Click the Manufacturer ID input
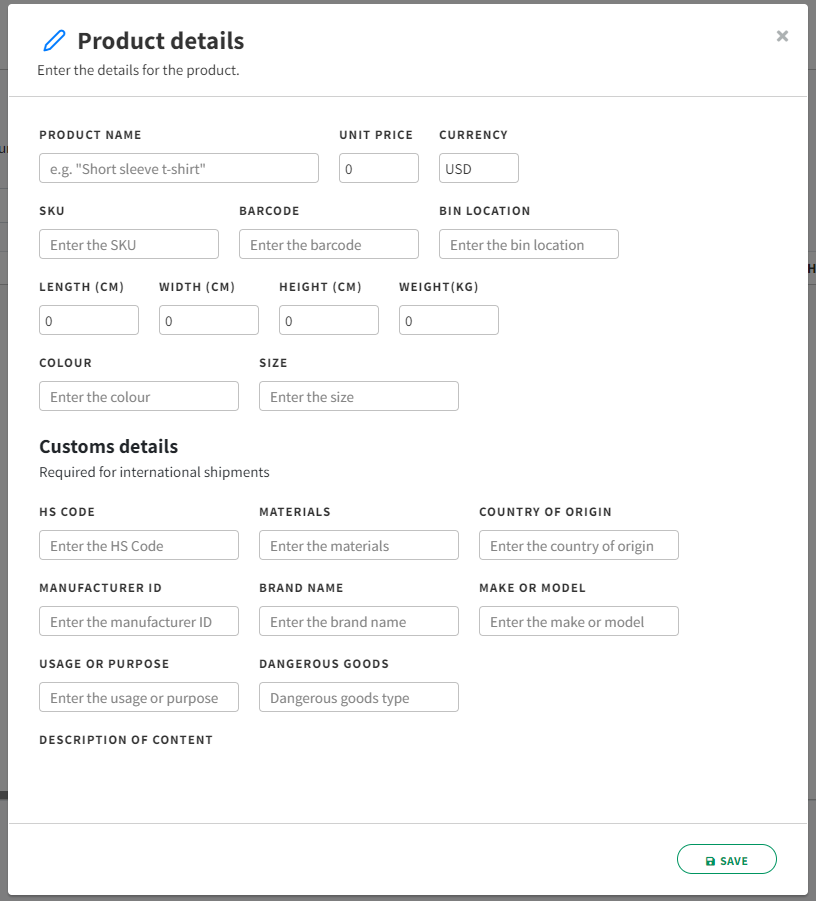 (x=139, y=621)
